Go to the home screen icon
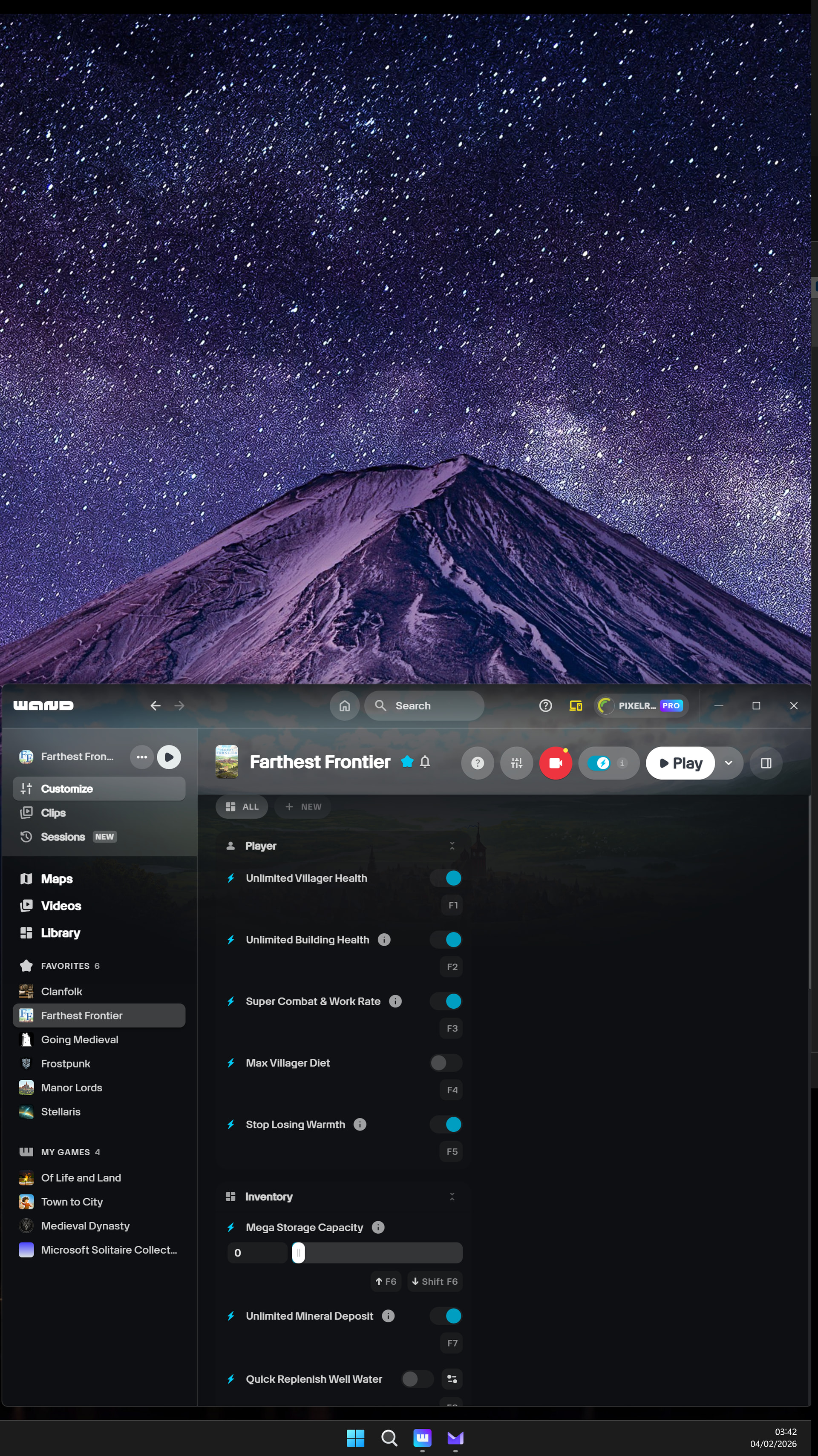Viewport: 818px width, 1456px height. (x=344, y=705)
